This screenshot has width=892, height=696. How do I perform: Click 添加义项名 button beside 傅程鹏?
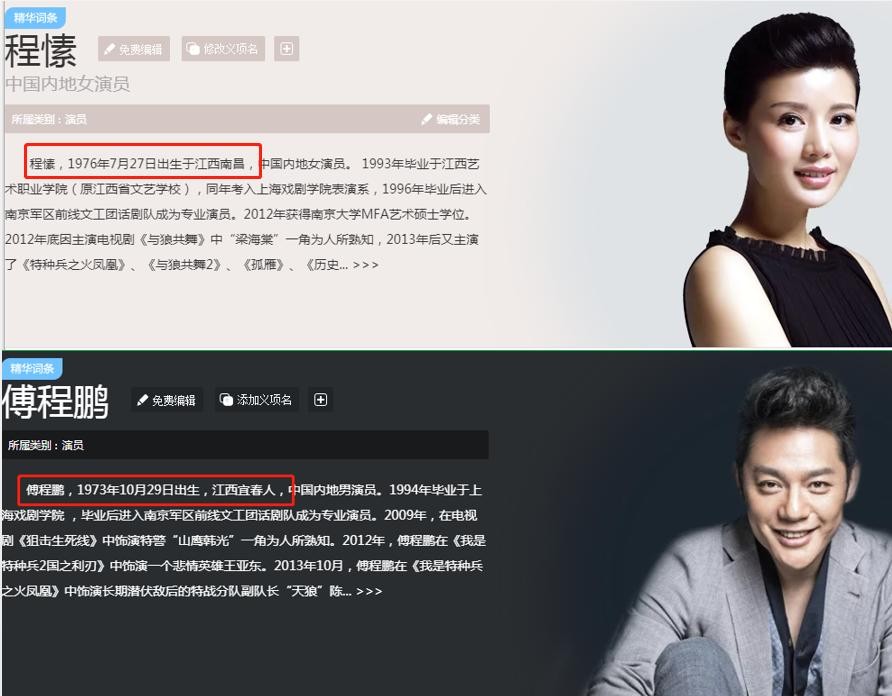257,400
